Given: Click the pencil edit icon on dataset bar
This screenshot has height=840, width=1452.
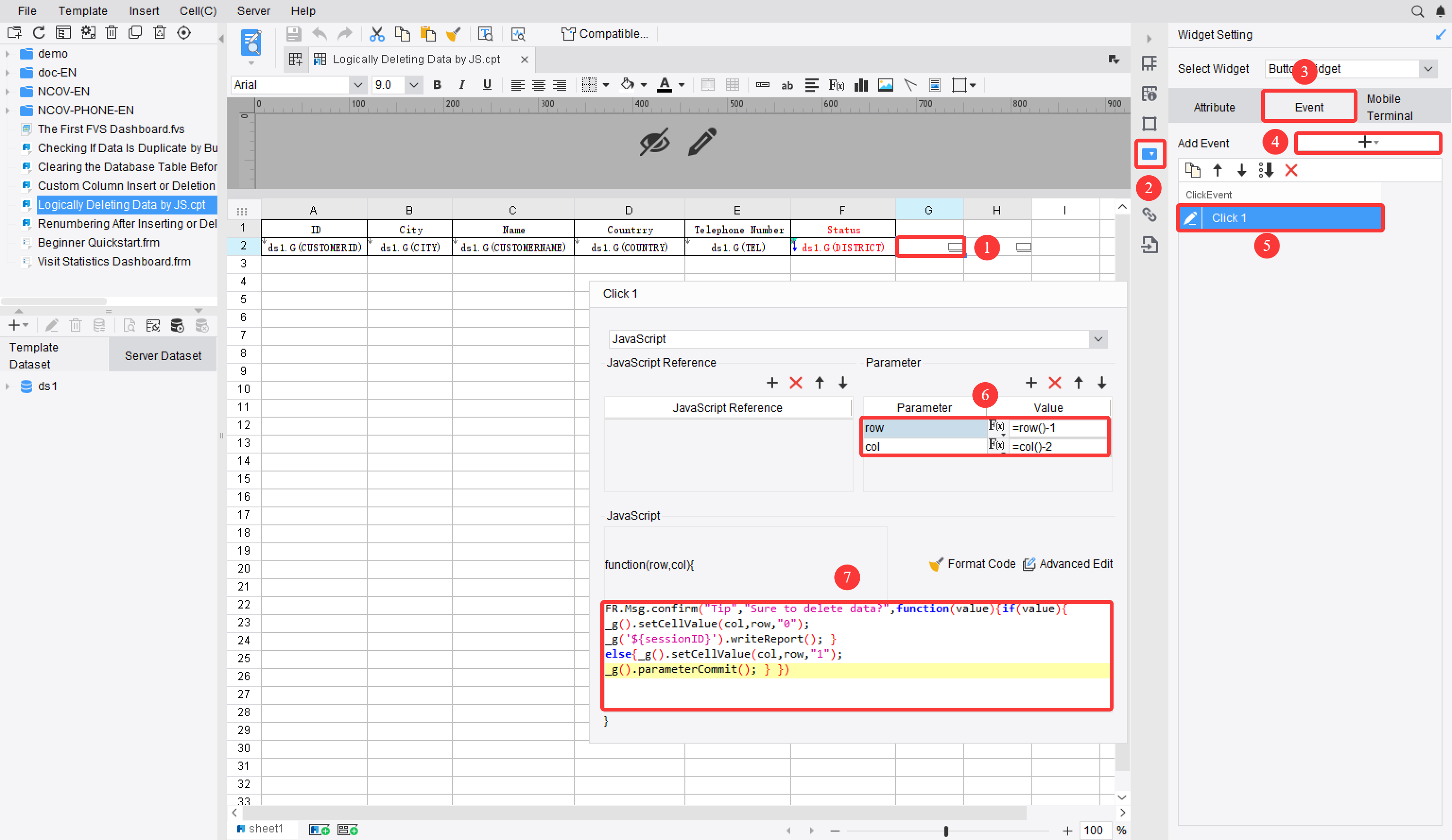Looking at the screenshot, I should click(x=52, y=326).
